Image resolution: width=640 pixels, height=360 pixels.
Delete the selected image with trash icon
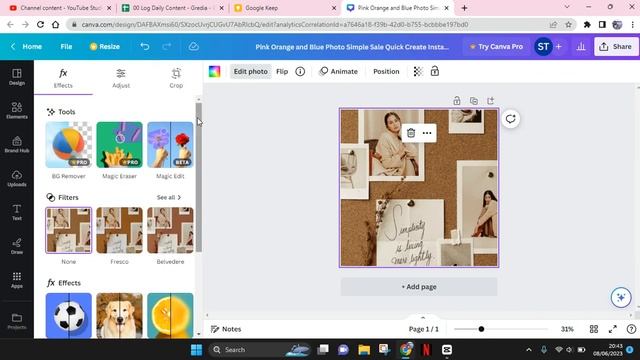coord(411,133)
